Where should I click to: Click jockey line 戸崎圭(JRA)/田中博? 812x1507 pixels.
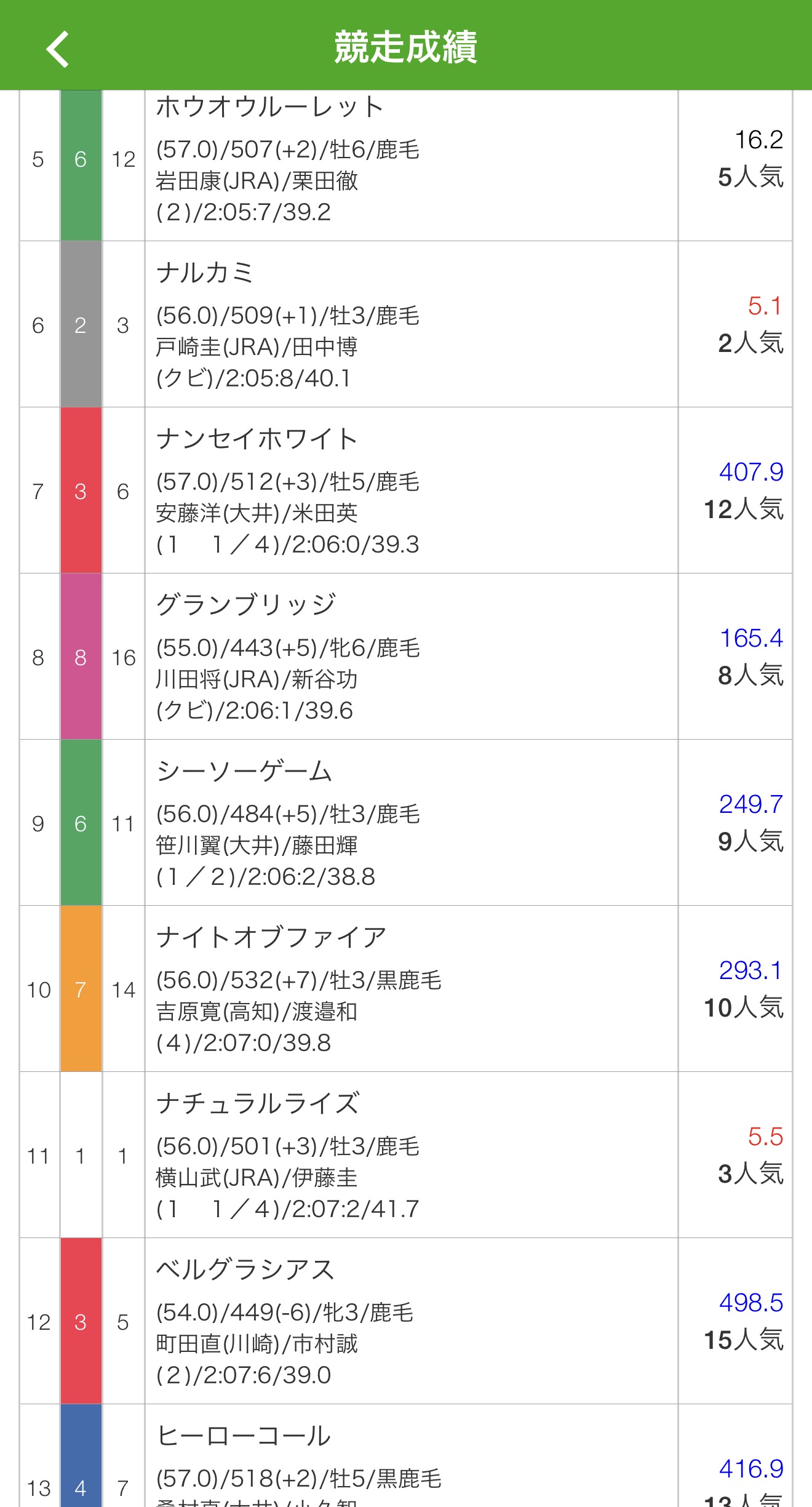257,347
